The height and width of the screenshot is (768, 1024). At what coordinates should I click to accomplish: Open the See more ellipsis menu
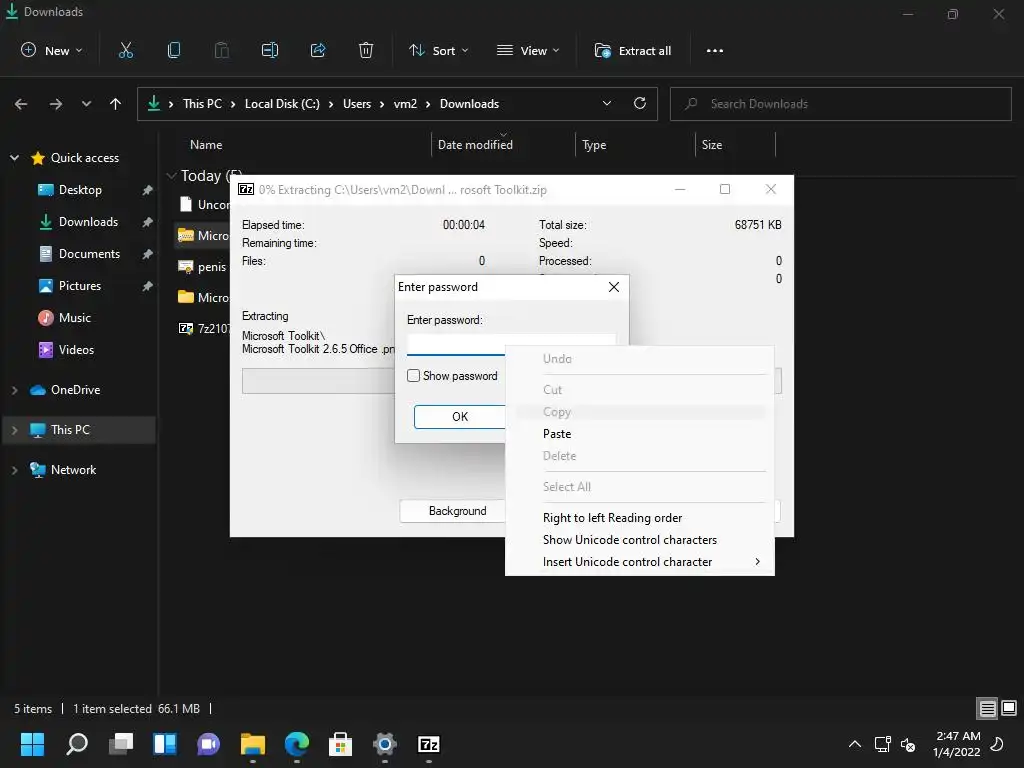click(714, 50)
